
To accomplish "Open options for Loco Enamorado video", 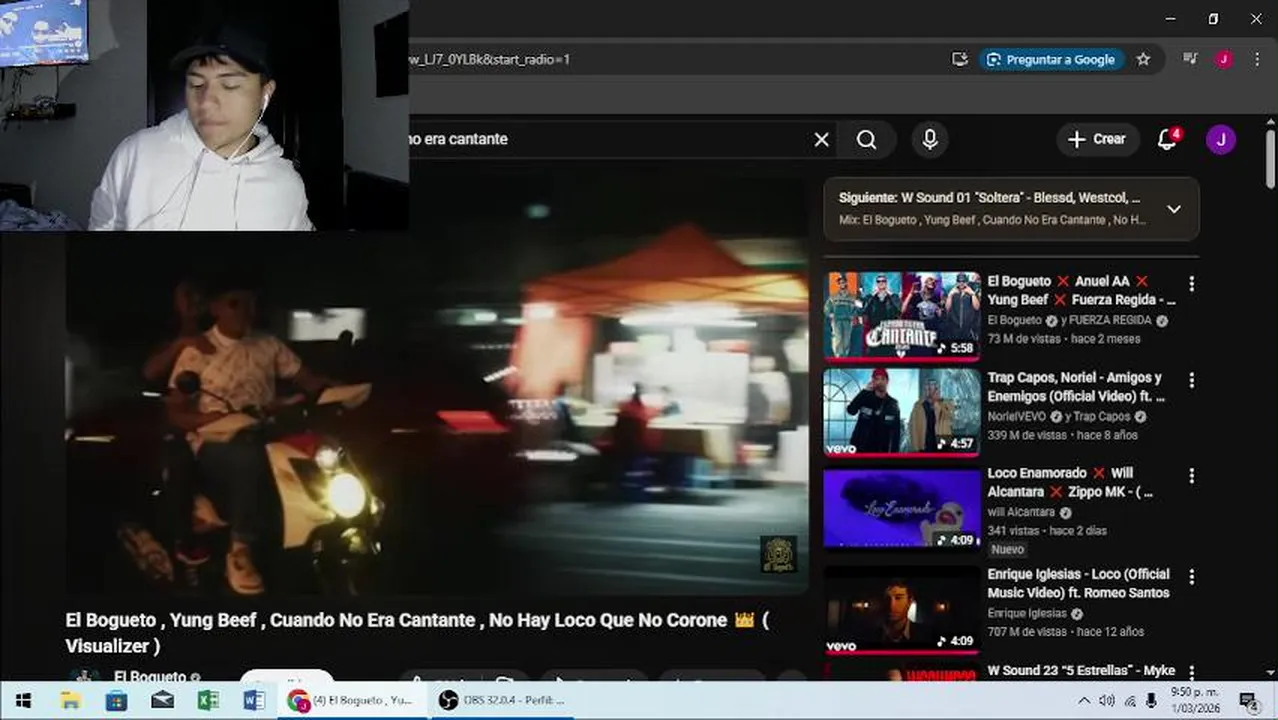I will [1191, 476].
